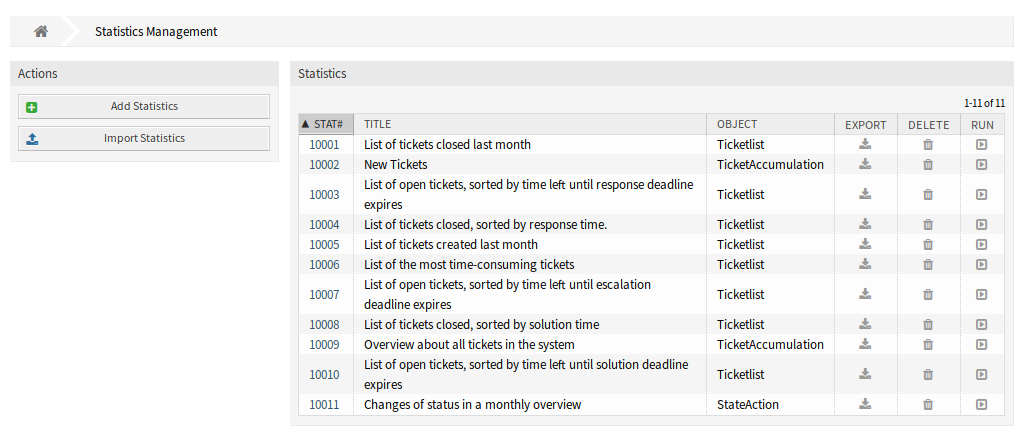
Task: Click the Add Statistics button
Action: (x=144, y=107)
